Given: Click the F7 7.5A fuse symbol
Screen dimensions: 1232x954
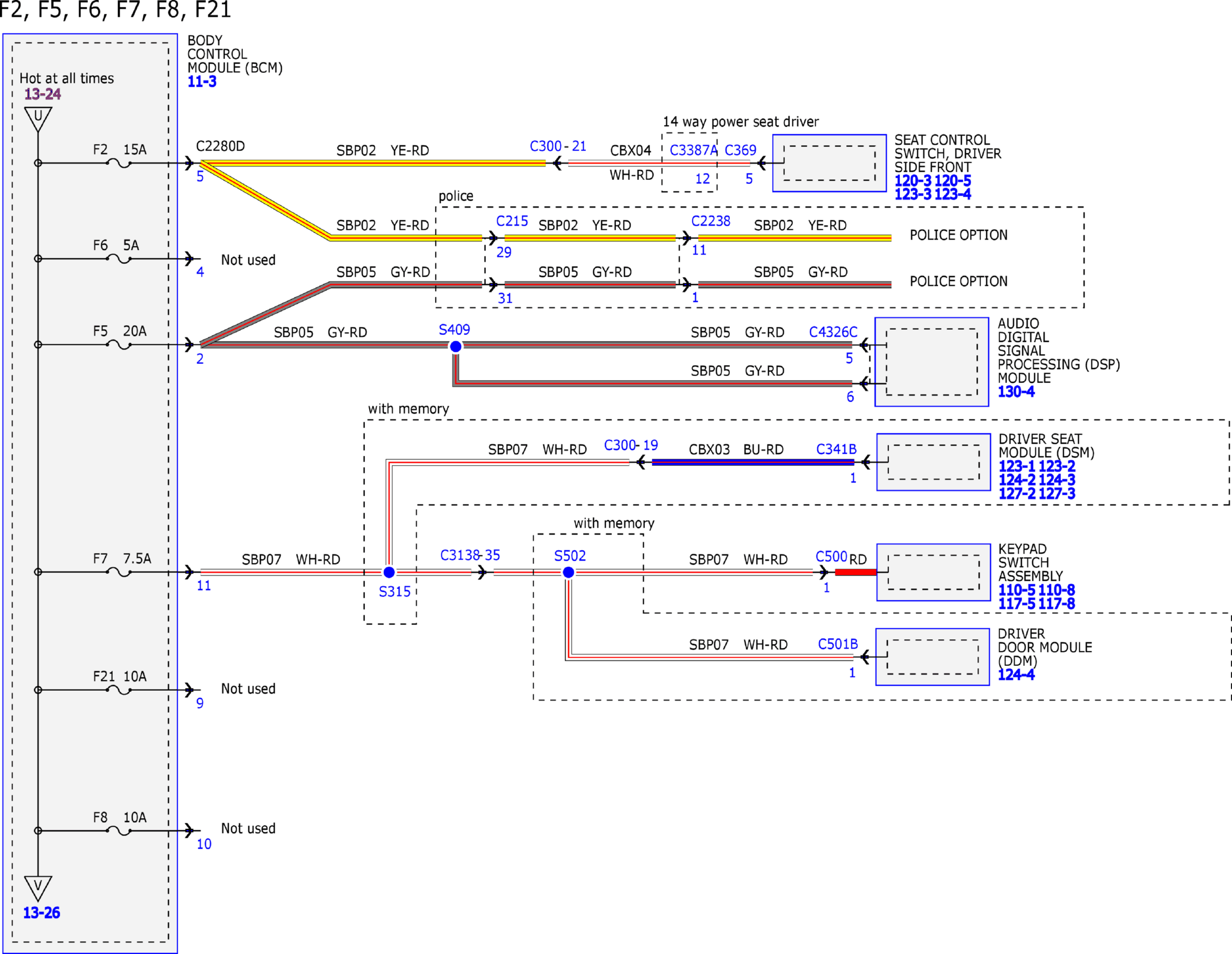Looking at the screenshot, I should coord(119,572).
